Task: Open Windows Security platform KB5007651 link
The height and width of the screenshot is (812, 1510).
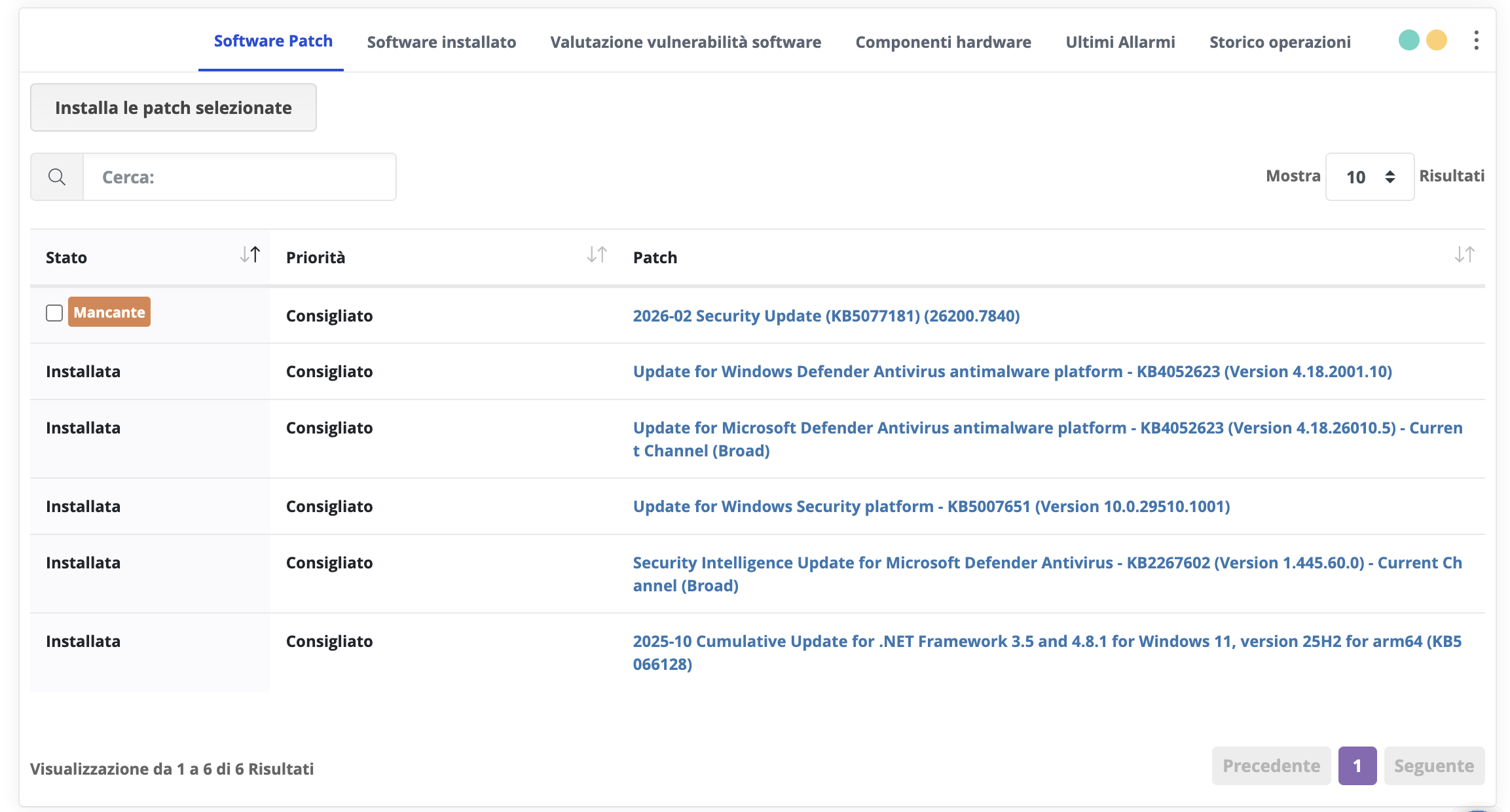Action: tap(931, 506)
